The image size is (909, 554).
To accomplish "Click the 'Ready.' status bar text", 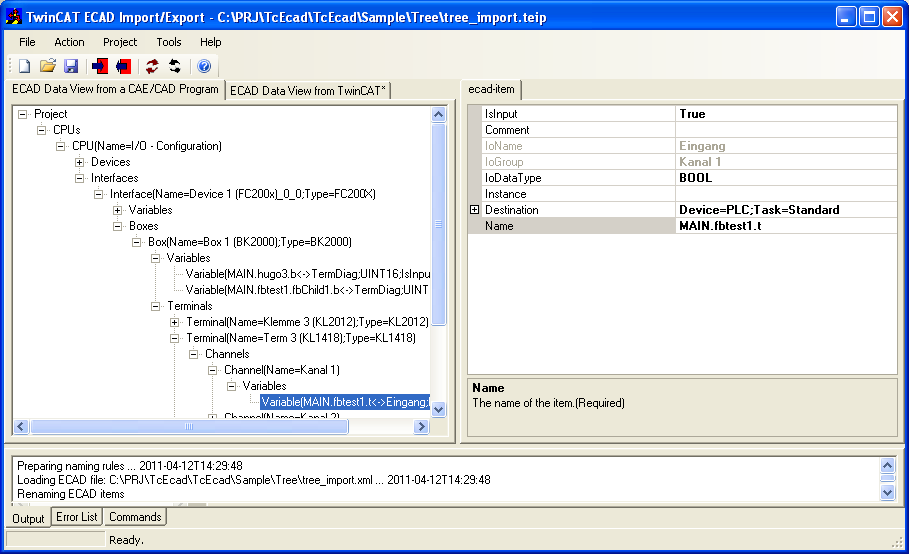I will tap(126, 540).
